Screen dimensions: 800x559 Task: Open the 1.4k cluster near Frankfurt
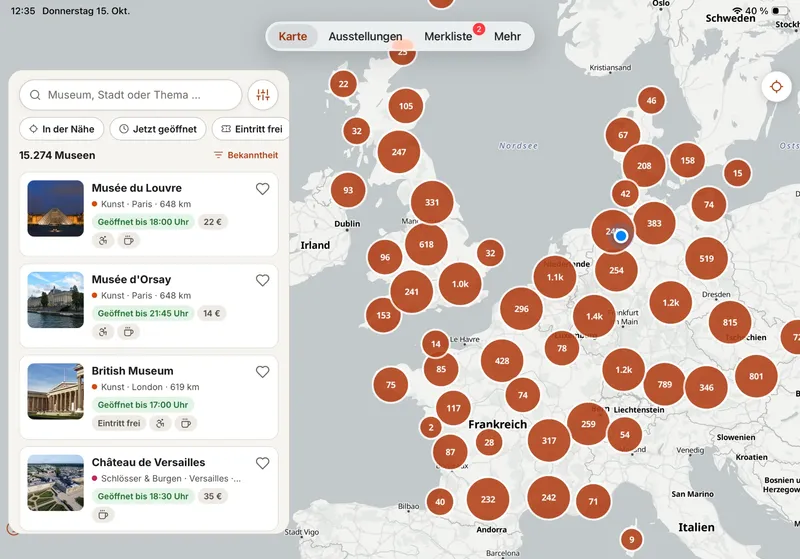(x=594, y=316)
